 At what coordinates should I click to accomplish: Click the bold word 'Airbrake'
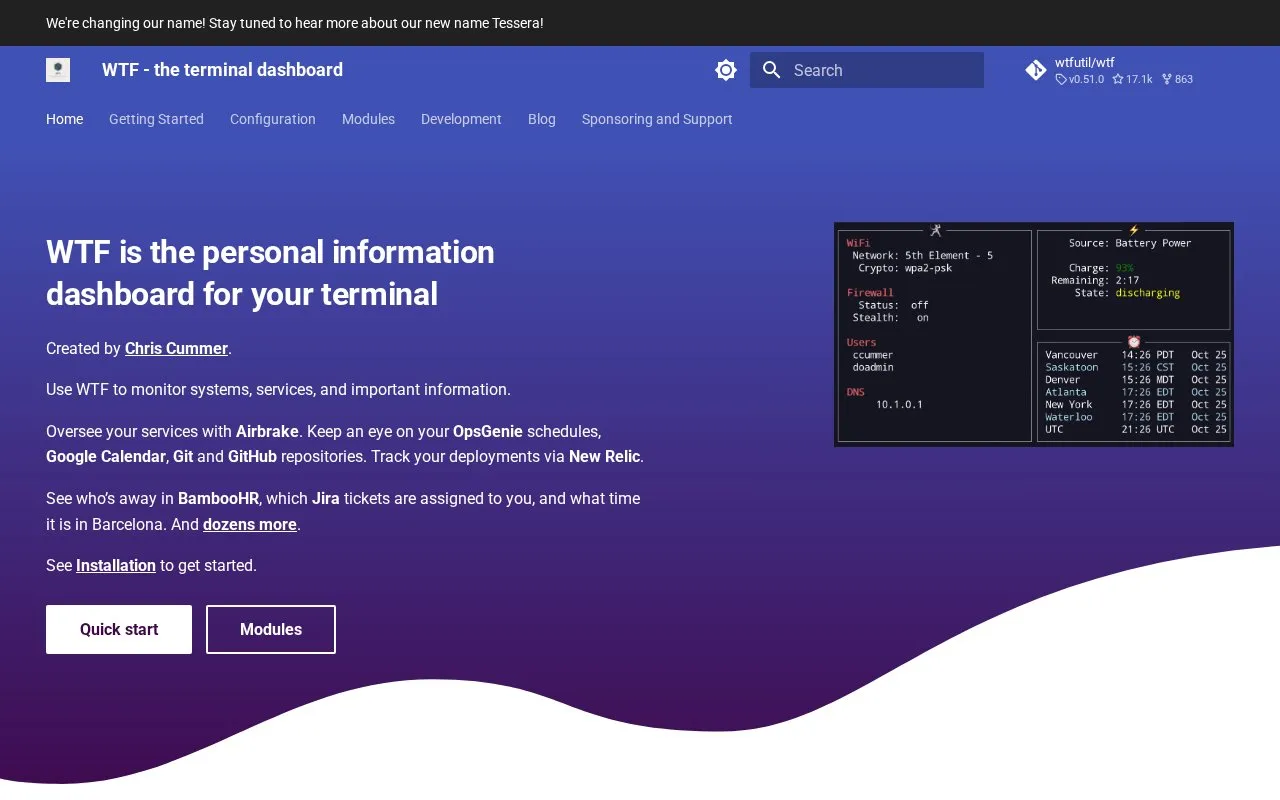(267, 431)
